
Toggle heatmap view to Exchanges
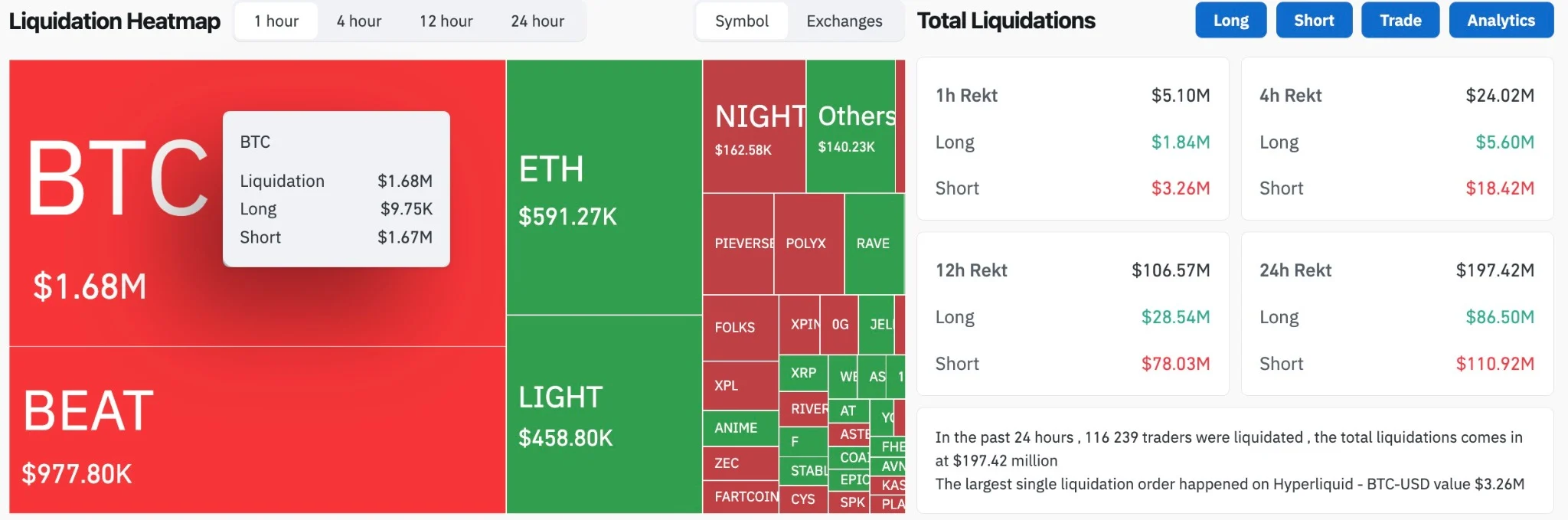(844, 21)
